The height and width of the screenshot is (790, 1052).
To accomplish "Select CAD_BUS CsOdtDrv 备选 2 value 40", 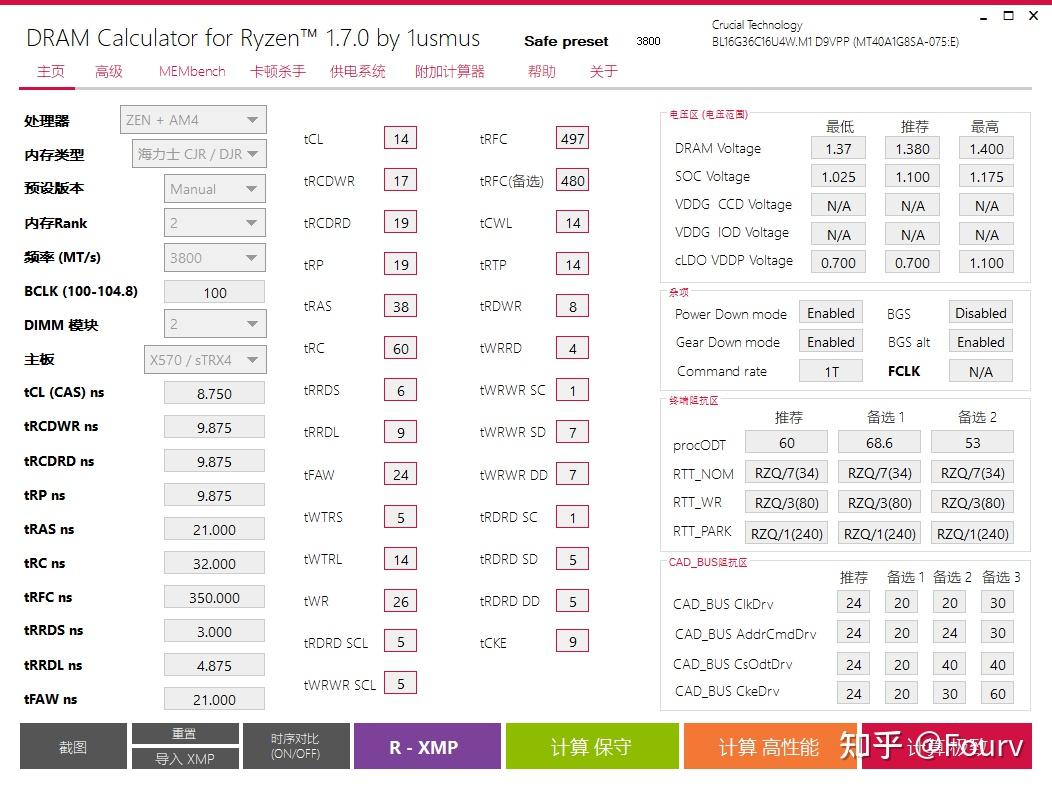I will click(949, 664).
